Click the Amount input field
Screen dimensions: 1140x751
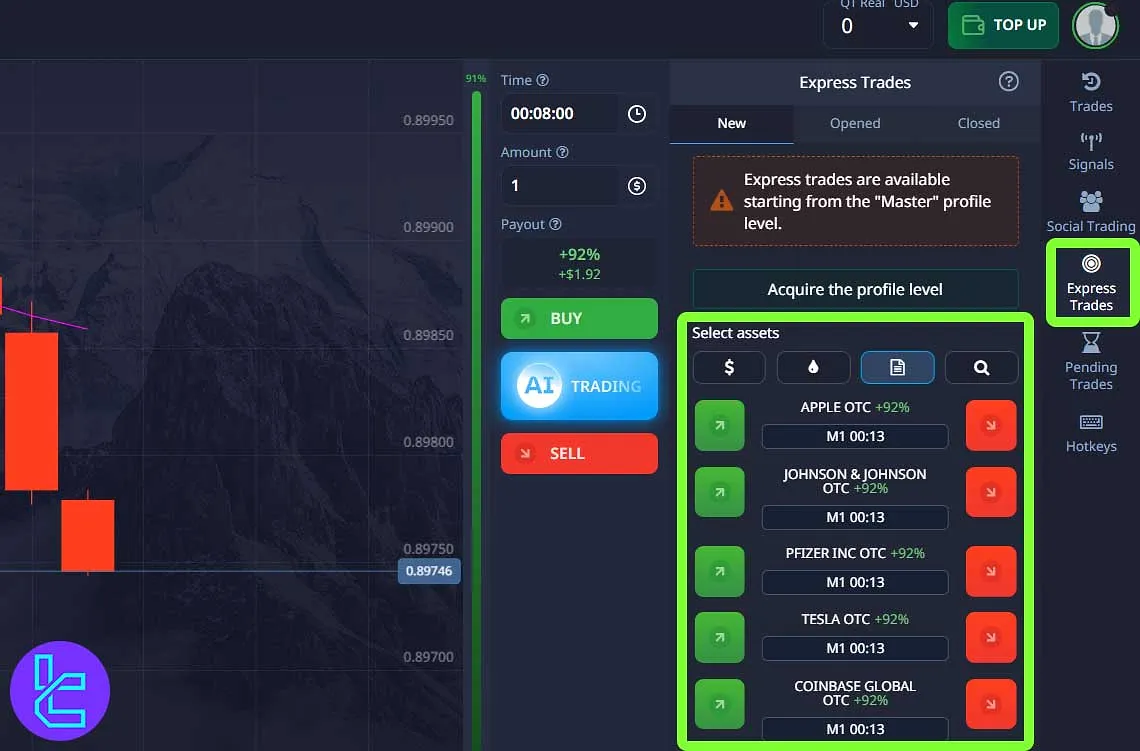pos(560,186)
